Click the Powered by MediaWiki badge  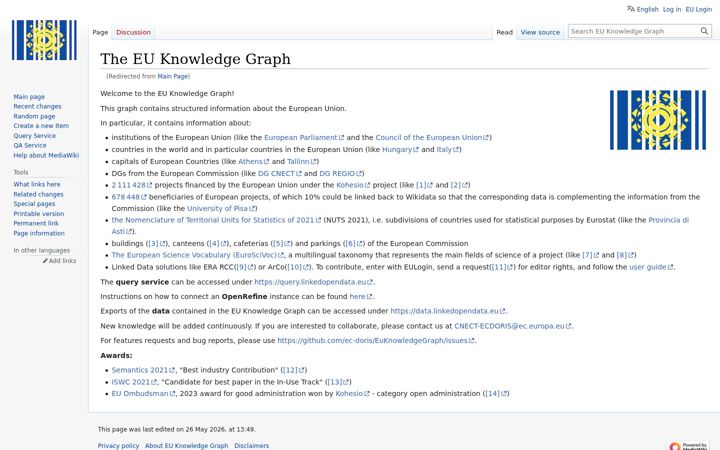689,445
